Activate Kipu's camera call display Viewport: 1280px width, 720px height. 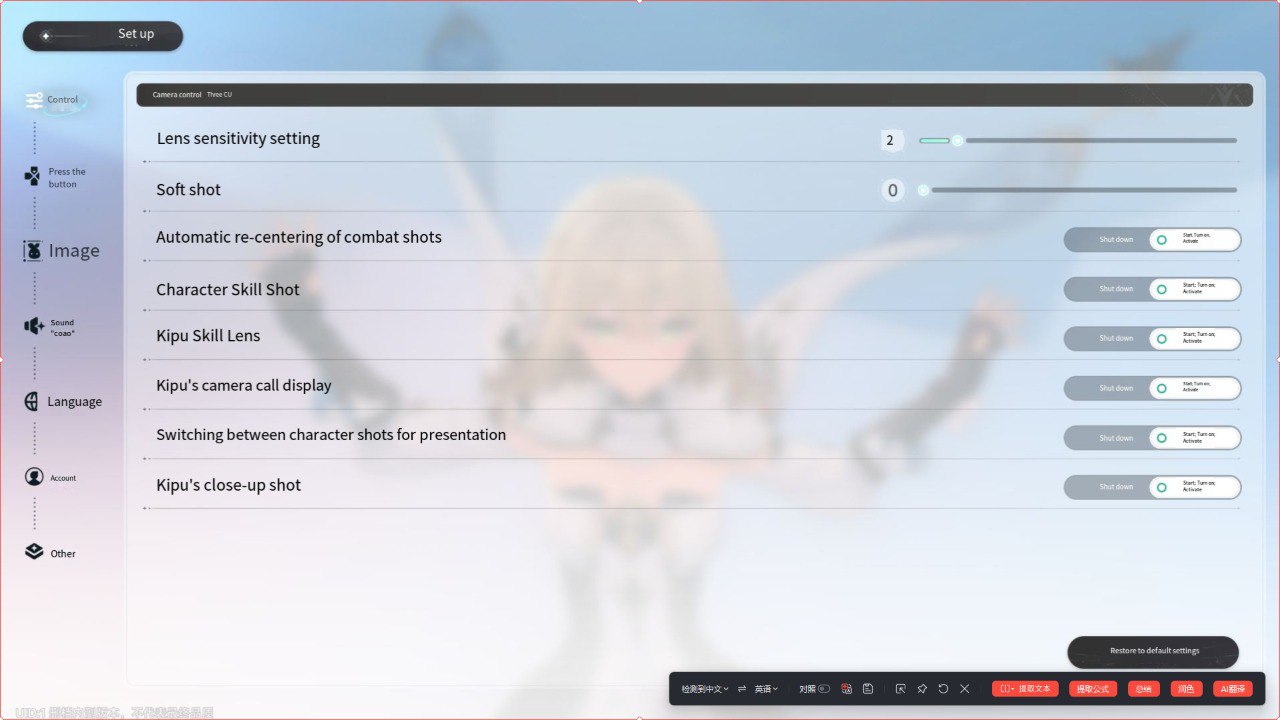pos(1195,388)
